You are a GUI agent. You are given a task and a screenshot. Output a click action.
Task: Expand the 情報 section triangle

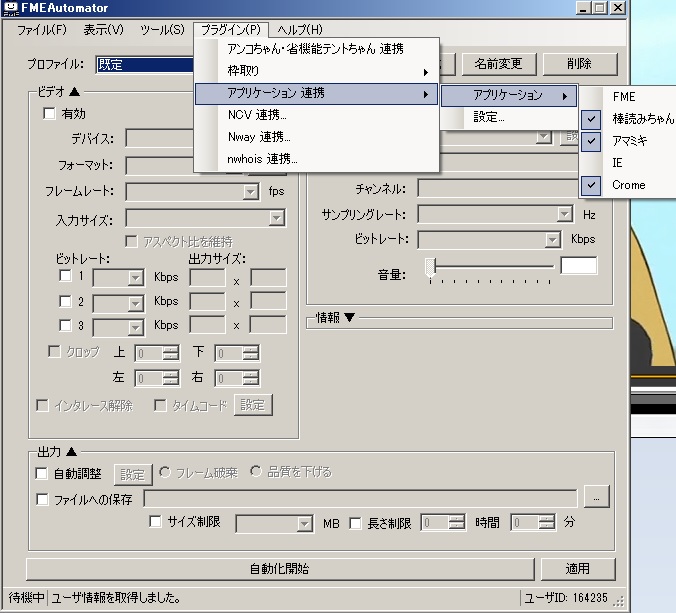350,318
